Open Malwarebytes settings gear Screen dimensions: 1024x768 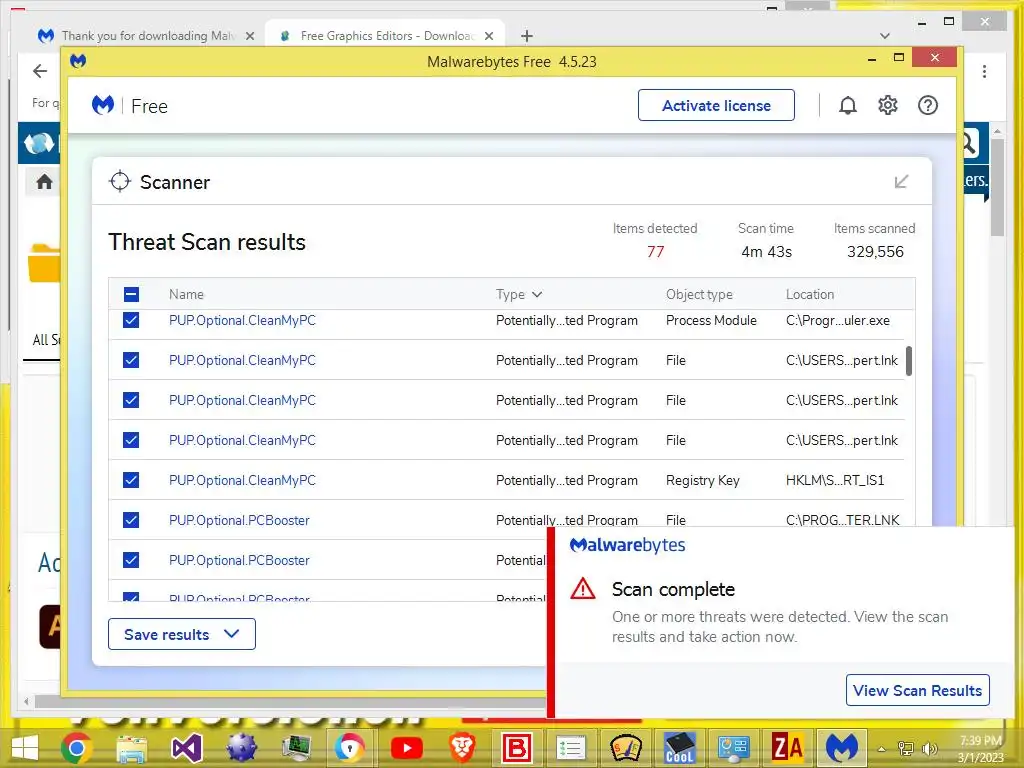[x=888, y=105]
